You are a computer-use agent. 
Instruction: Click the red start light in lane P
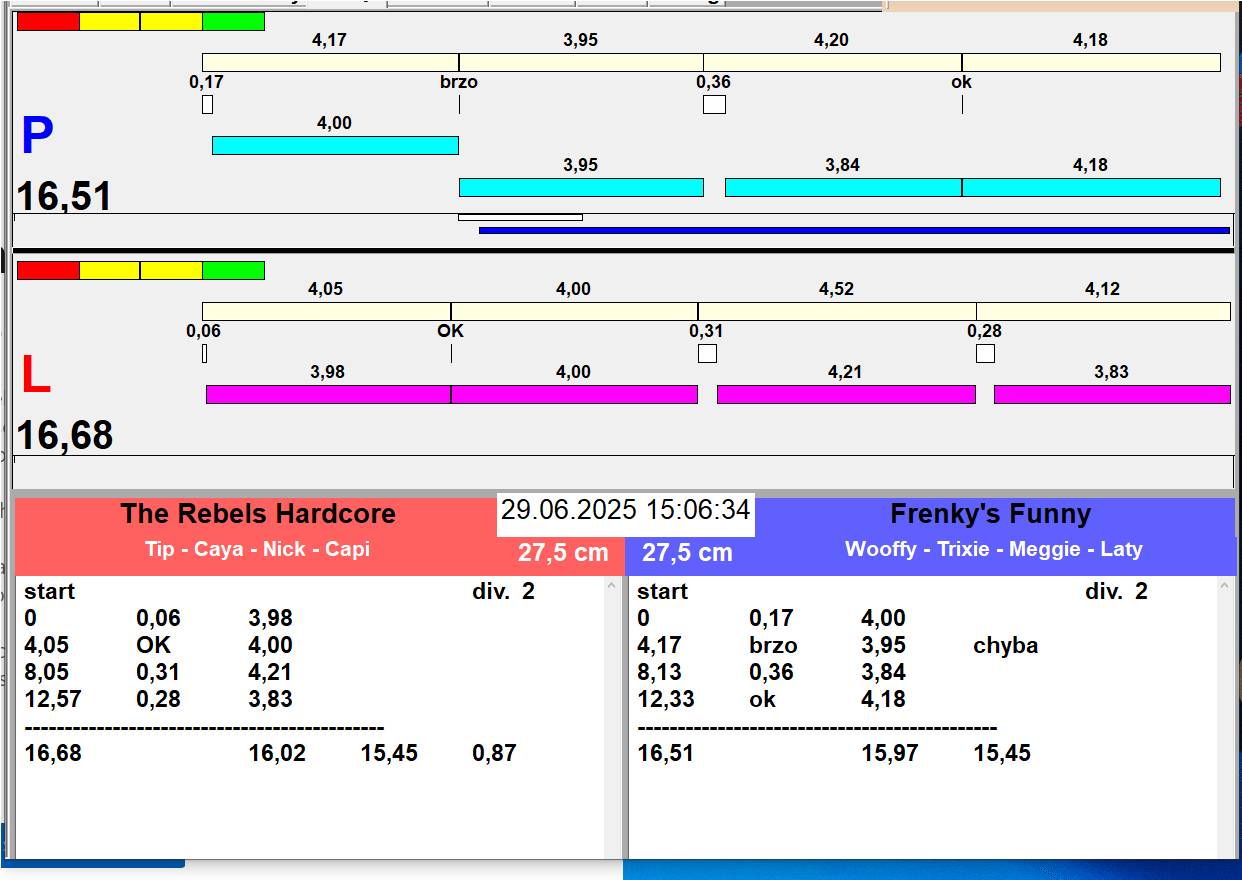point(48,22)
